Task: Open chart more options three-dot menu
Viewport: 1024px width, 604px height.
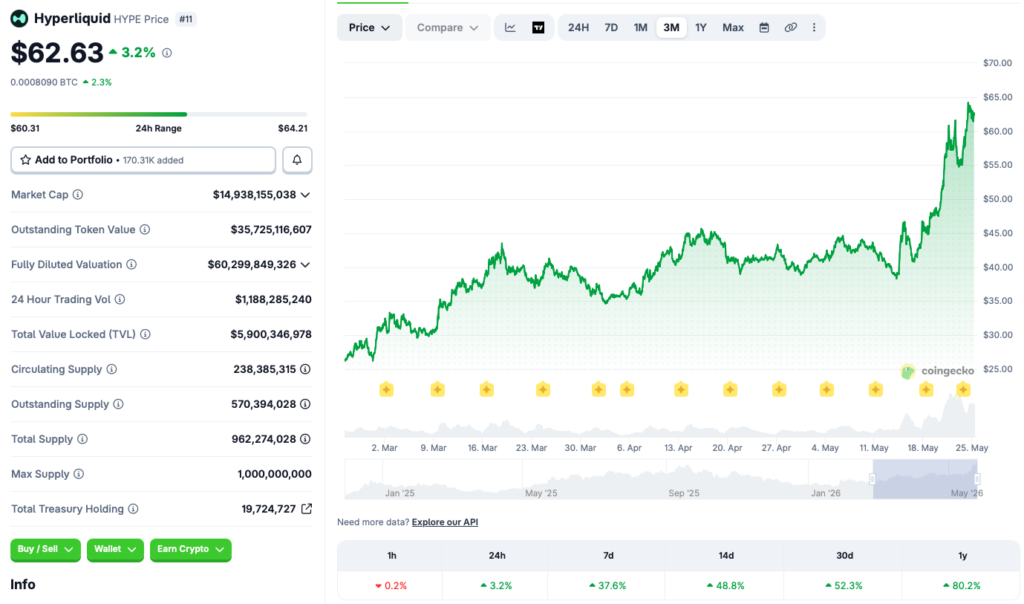Action: pos(814,27)
